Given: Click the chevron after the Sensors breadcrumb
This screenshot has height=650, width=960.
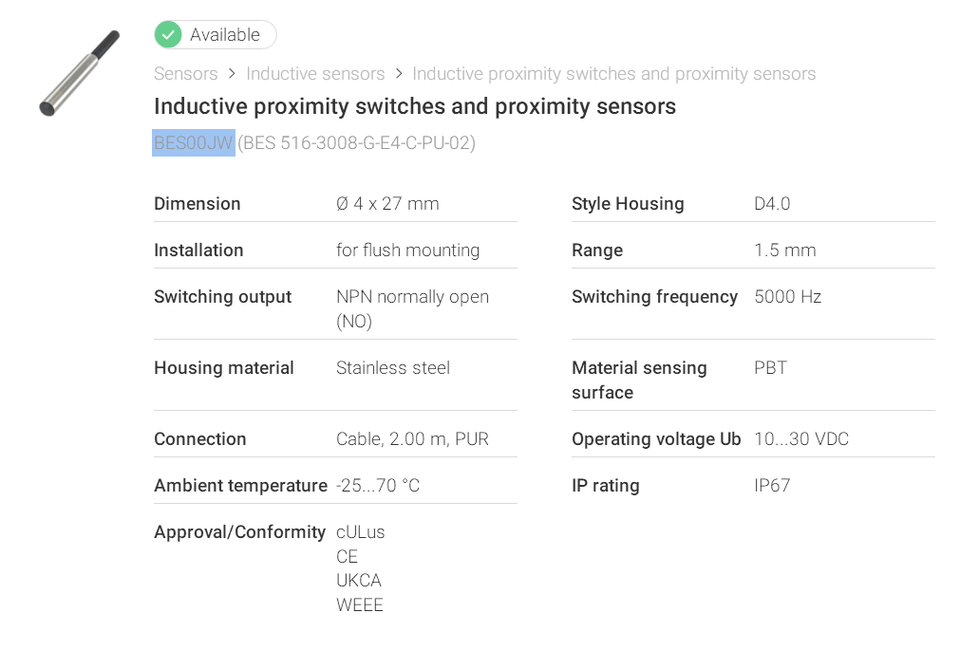Looking at the screenshot, I should pos(231,73).
